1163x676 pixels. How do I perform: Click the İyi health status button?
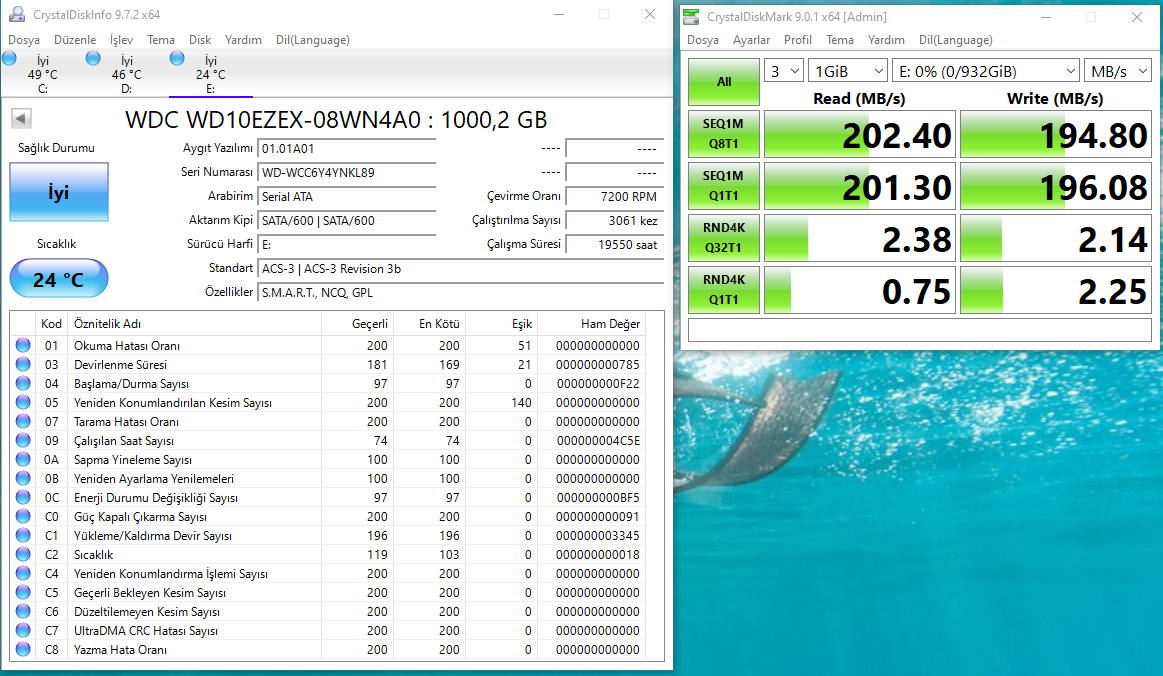59,192
